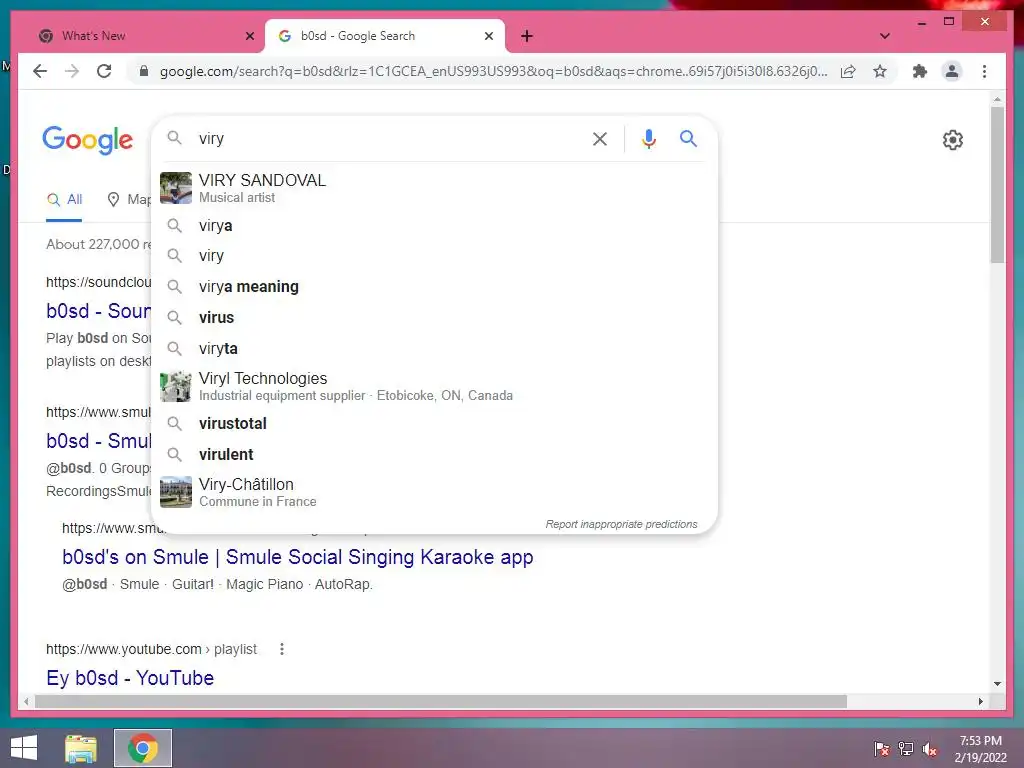Select the Viry-Châtillon suggestion
The width and height of the screenshot is (1024, 768).
[434, 492]
